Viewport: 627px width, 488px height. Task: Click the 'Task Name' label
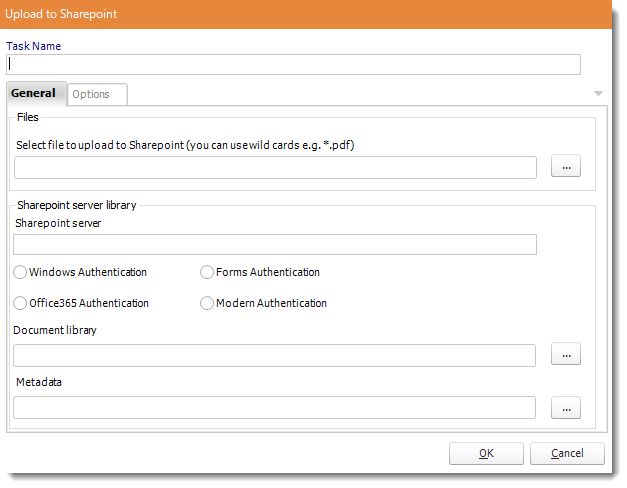(34, 46)
